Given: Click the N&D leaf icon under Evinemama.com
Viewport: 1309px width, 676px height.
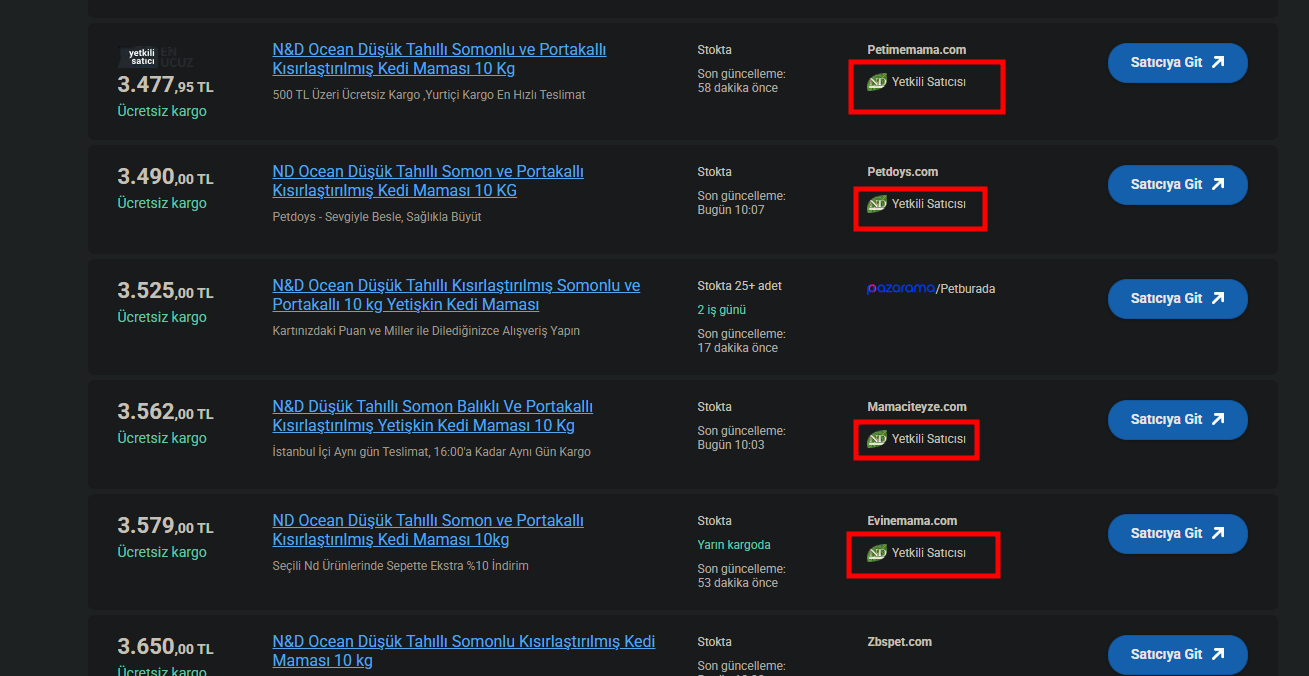Looking at the screenshot, I should tap(877, 553).
